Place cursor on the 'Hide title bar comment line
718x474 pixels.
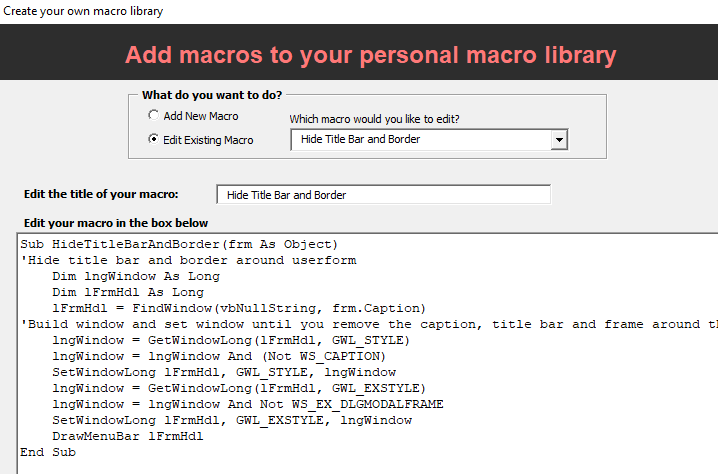click(x=188, y=260)
